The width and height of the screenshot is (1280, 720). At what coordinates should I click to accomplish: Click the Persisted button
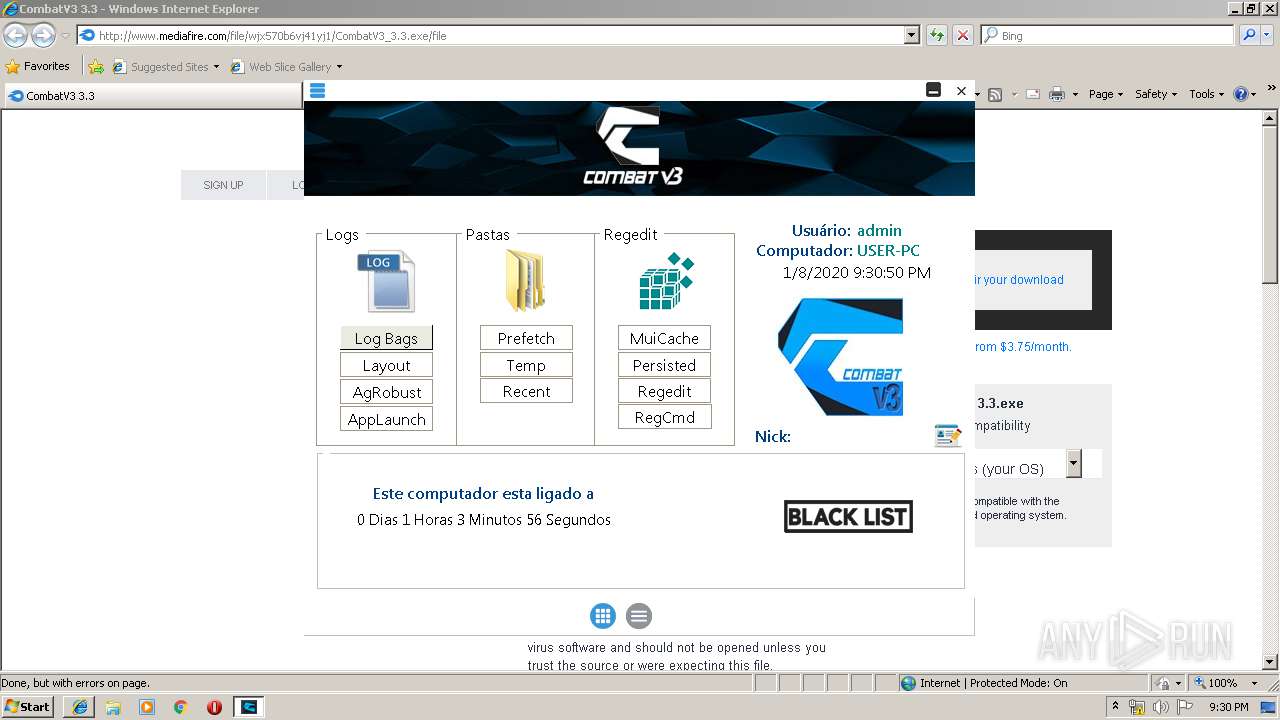[x=664, y=365]
